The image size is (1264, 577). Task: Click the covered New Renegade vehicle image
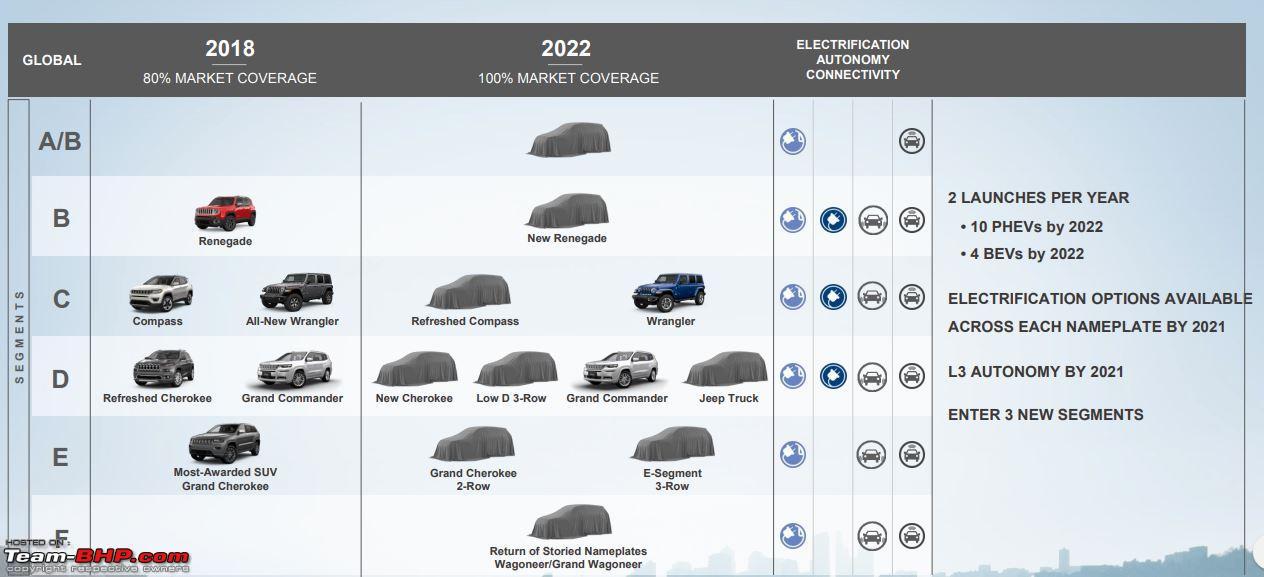(567, 212)
